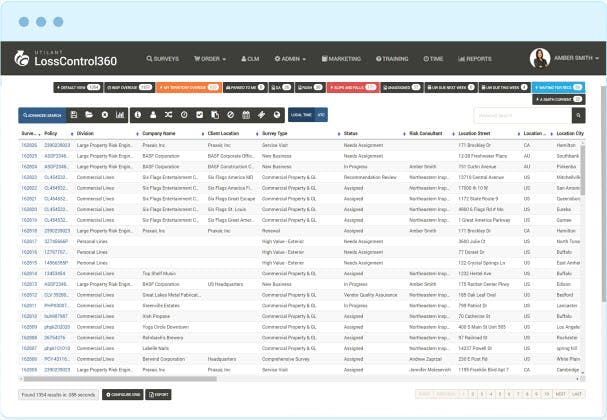Click the shuffle arrows icon in the toolbar
This screenshot has width=607, height=420.
tap(168, 115)
